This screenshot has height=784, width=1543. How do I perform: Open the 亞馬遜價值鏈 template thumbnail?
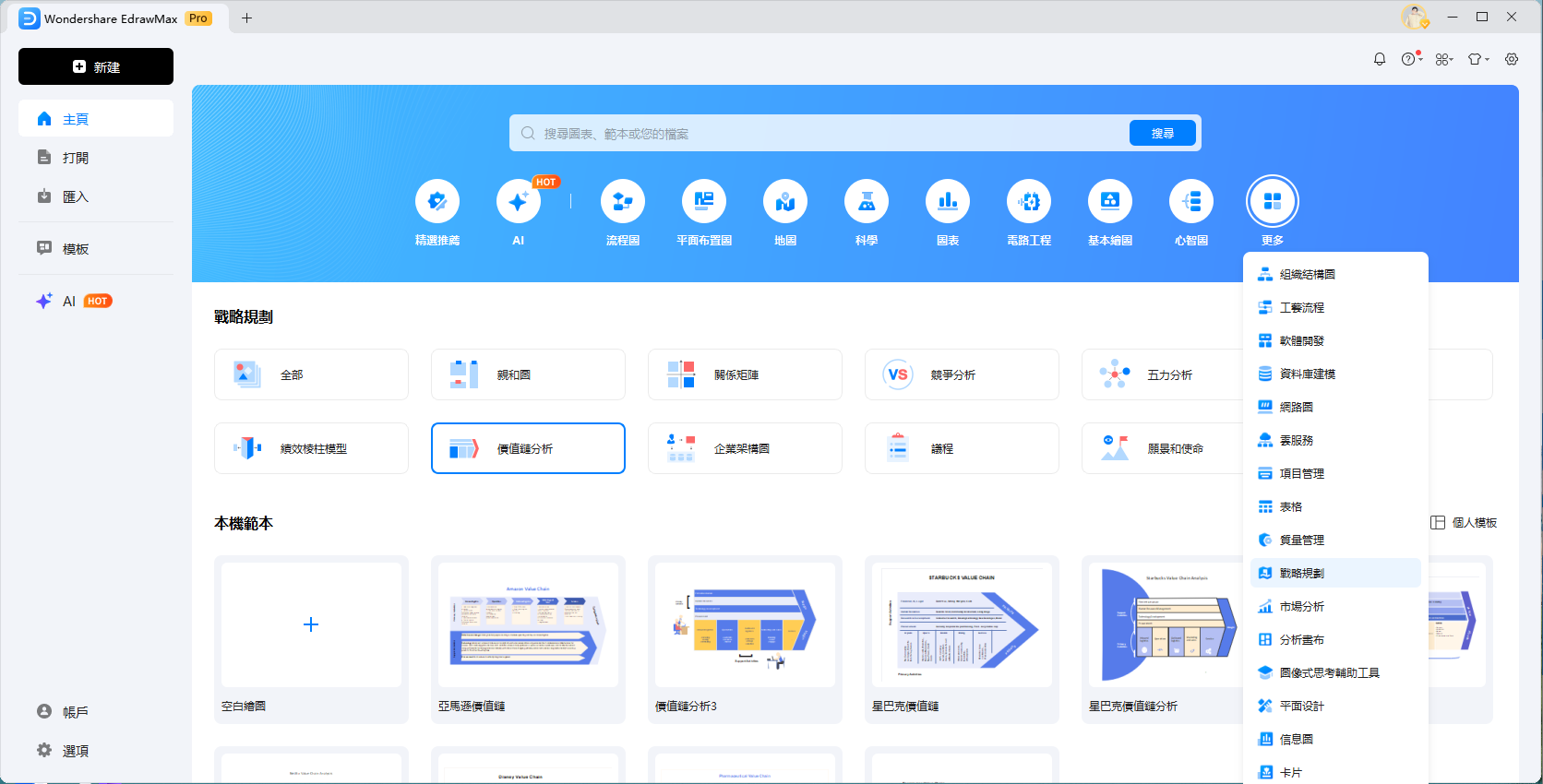[x=528, y=625]
